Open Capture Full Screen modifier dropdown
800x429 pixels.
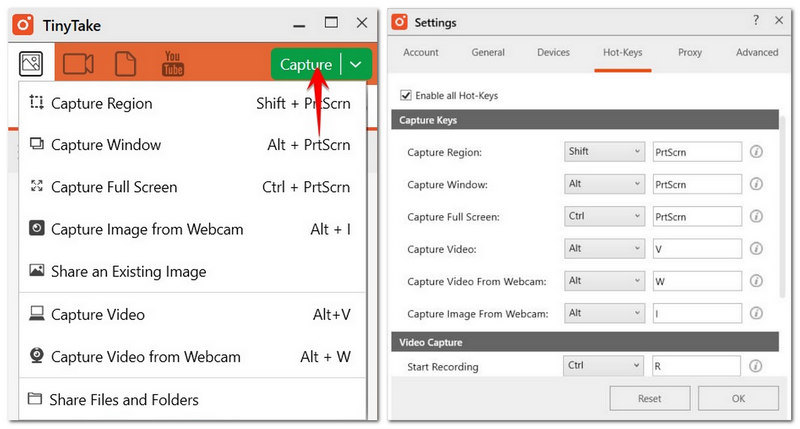pyautogui.click(x=605, y=216)
